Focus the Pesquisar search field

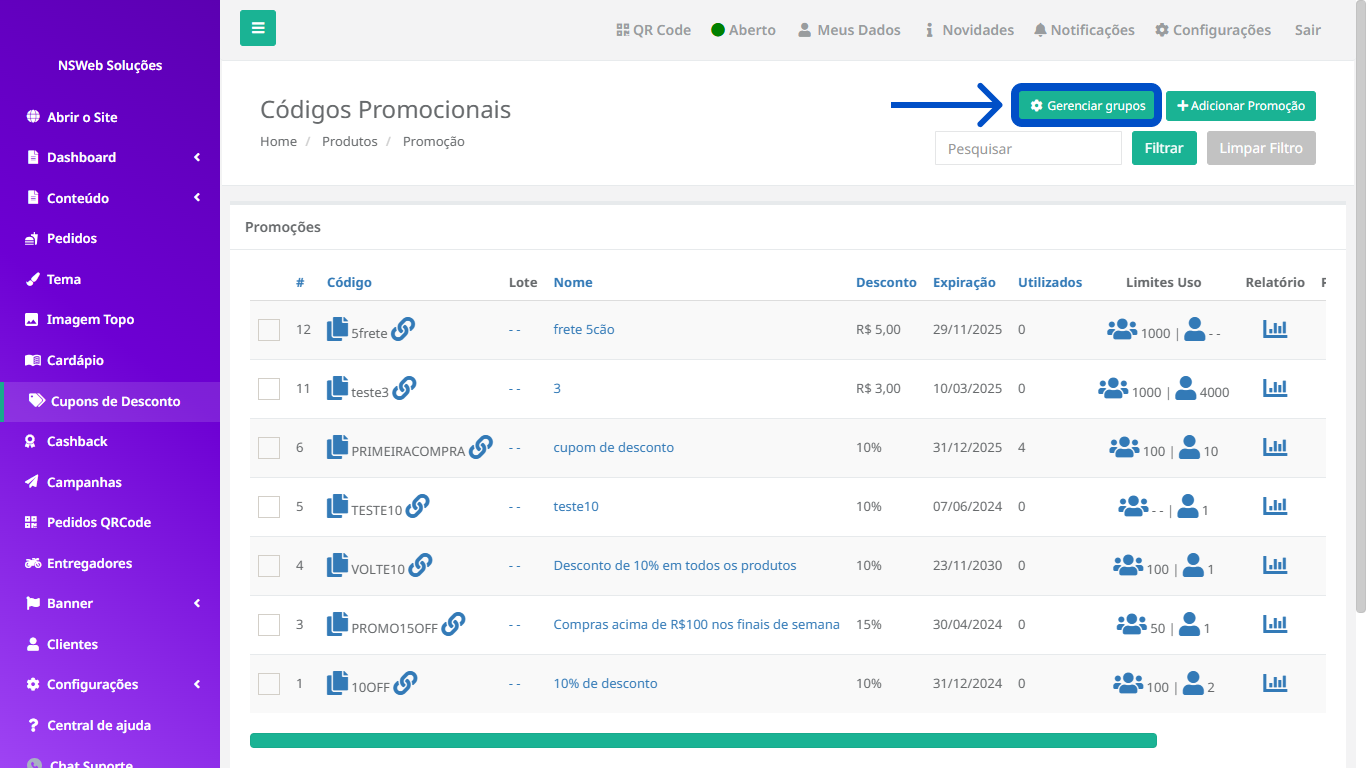click(1028, 148)
